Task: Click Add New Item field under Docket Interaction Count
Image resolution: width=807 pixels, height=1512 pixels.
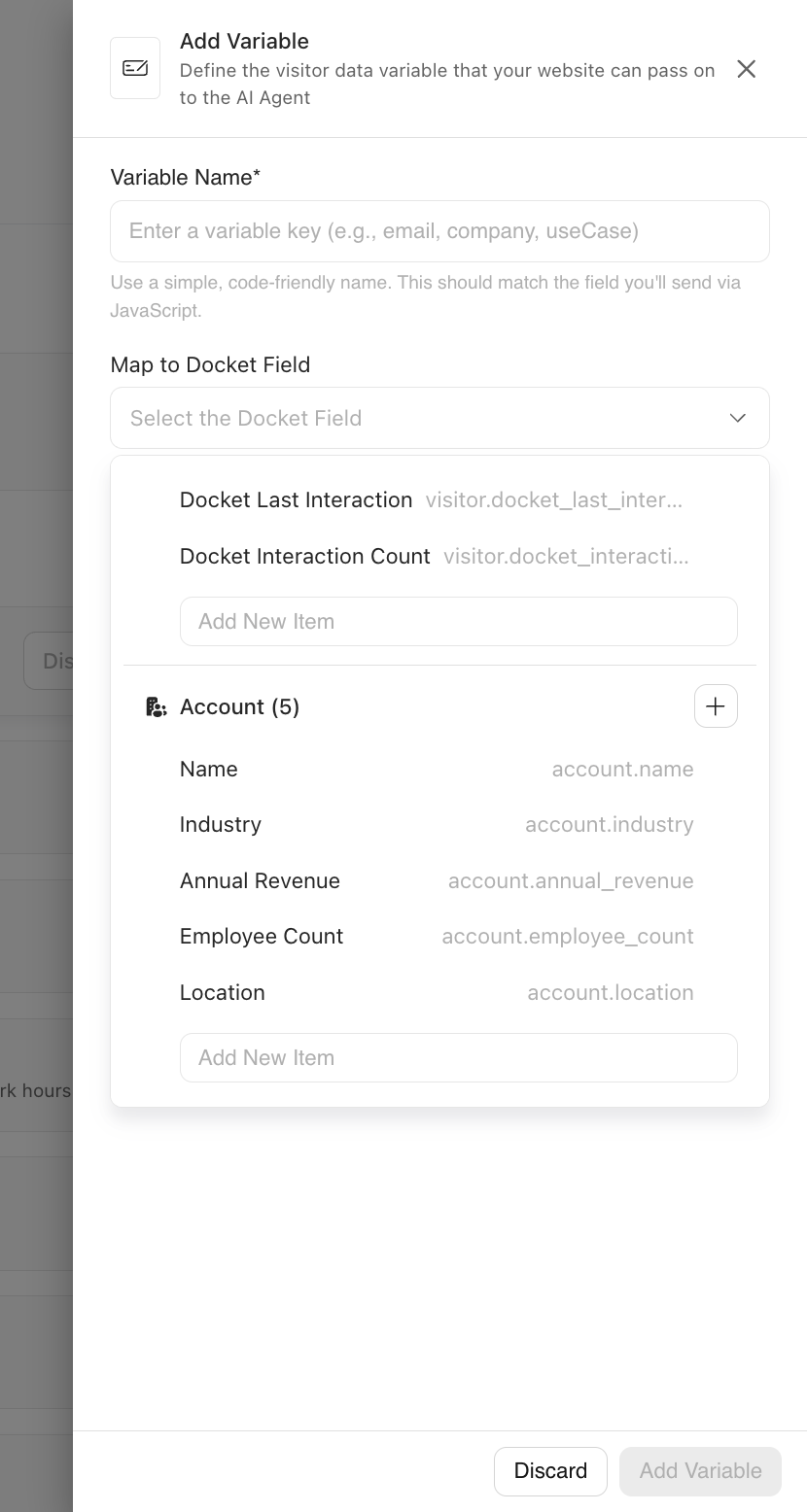Action: point(458,621)
